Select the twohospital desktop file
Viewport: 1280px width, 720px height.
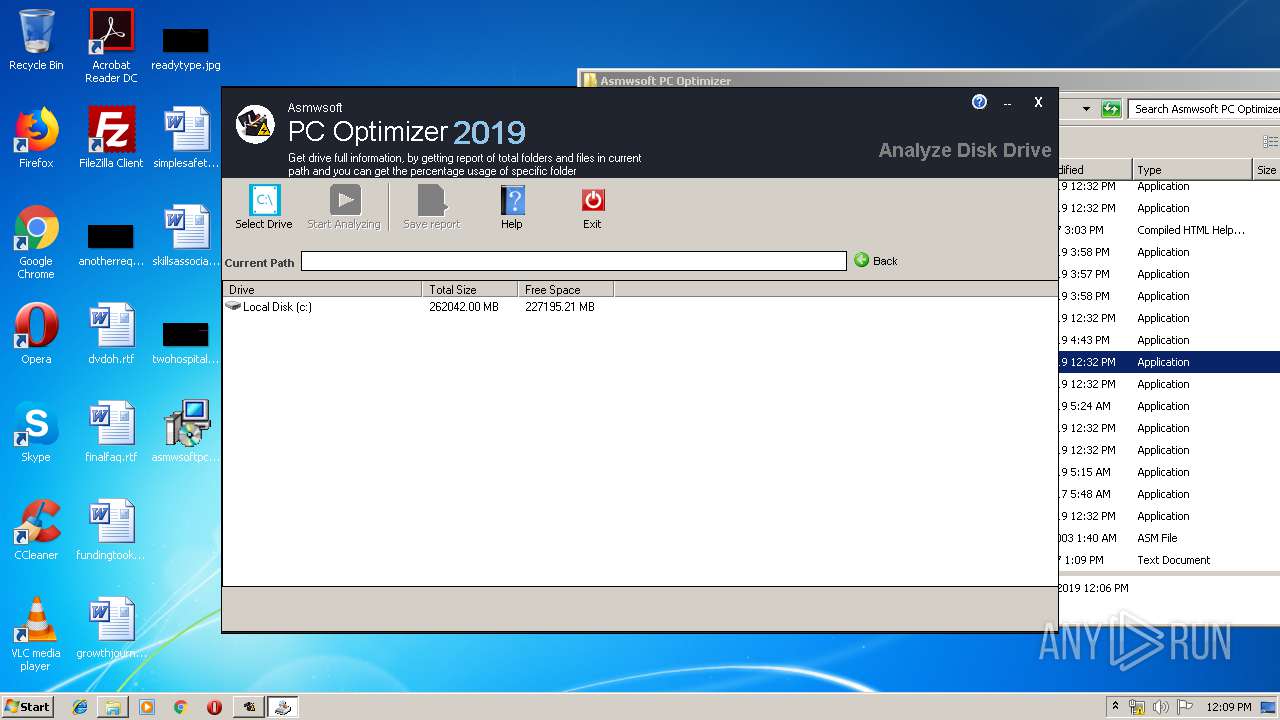coord(186,342)
